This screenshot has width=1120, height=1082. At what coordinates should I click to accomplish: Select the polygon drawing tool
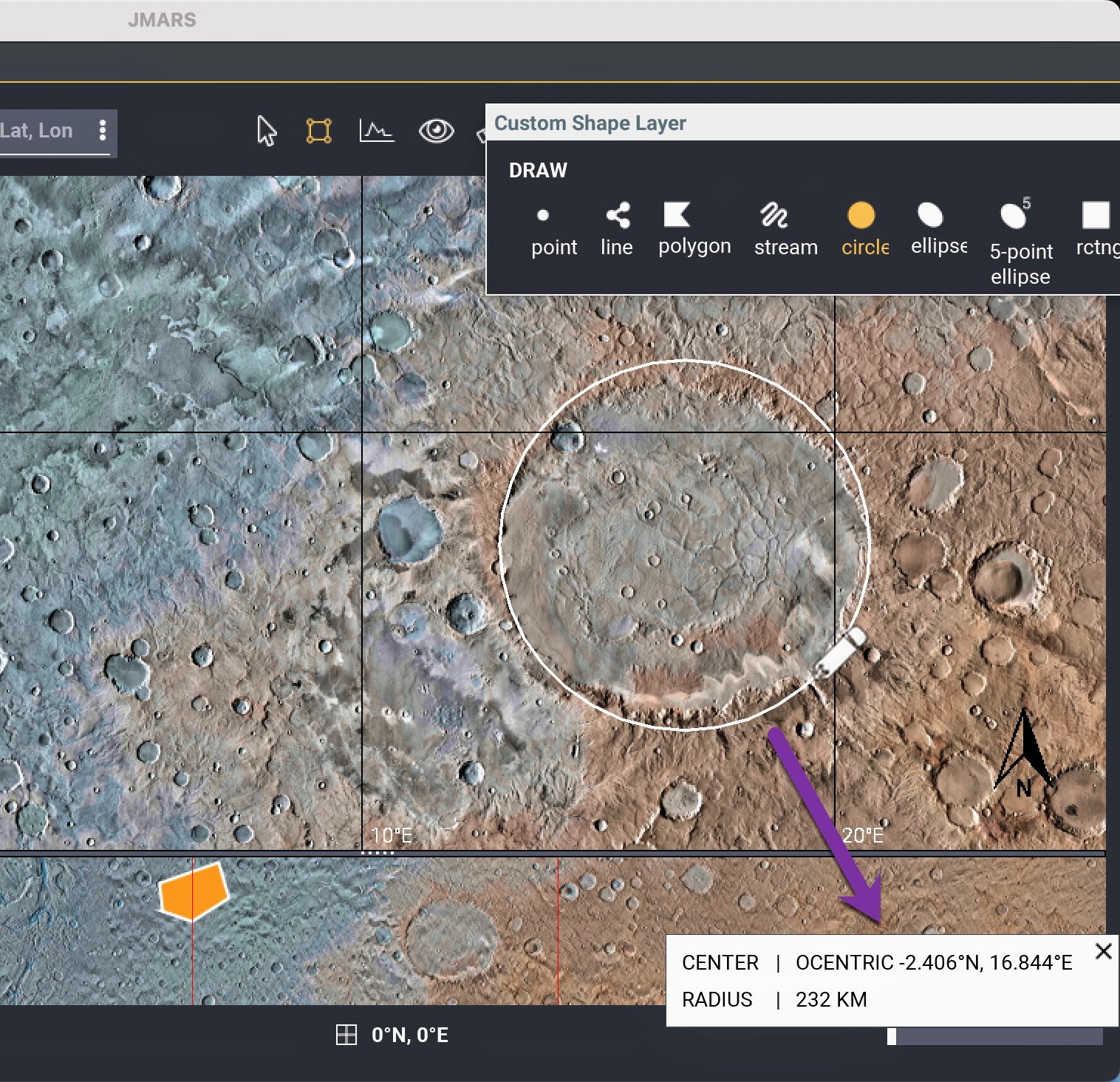click(694, 229)
